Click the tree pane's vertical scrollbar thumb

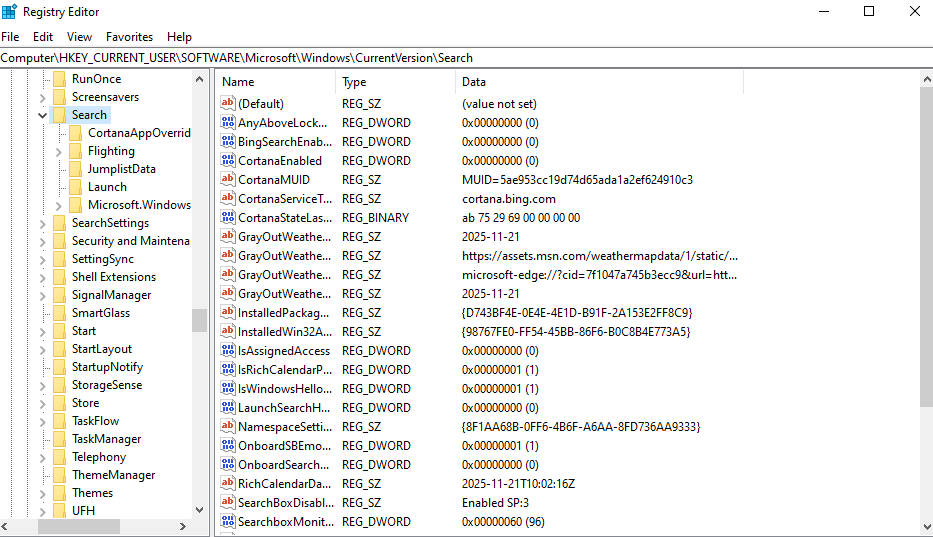tap(199, 320)
